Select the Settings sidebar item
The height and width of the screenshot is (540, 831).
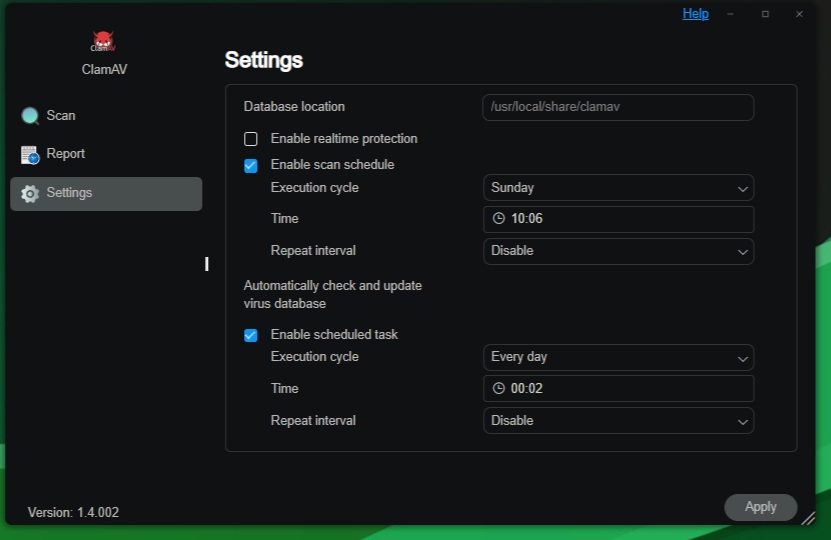point(106,193)
